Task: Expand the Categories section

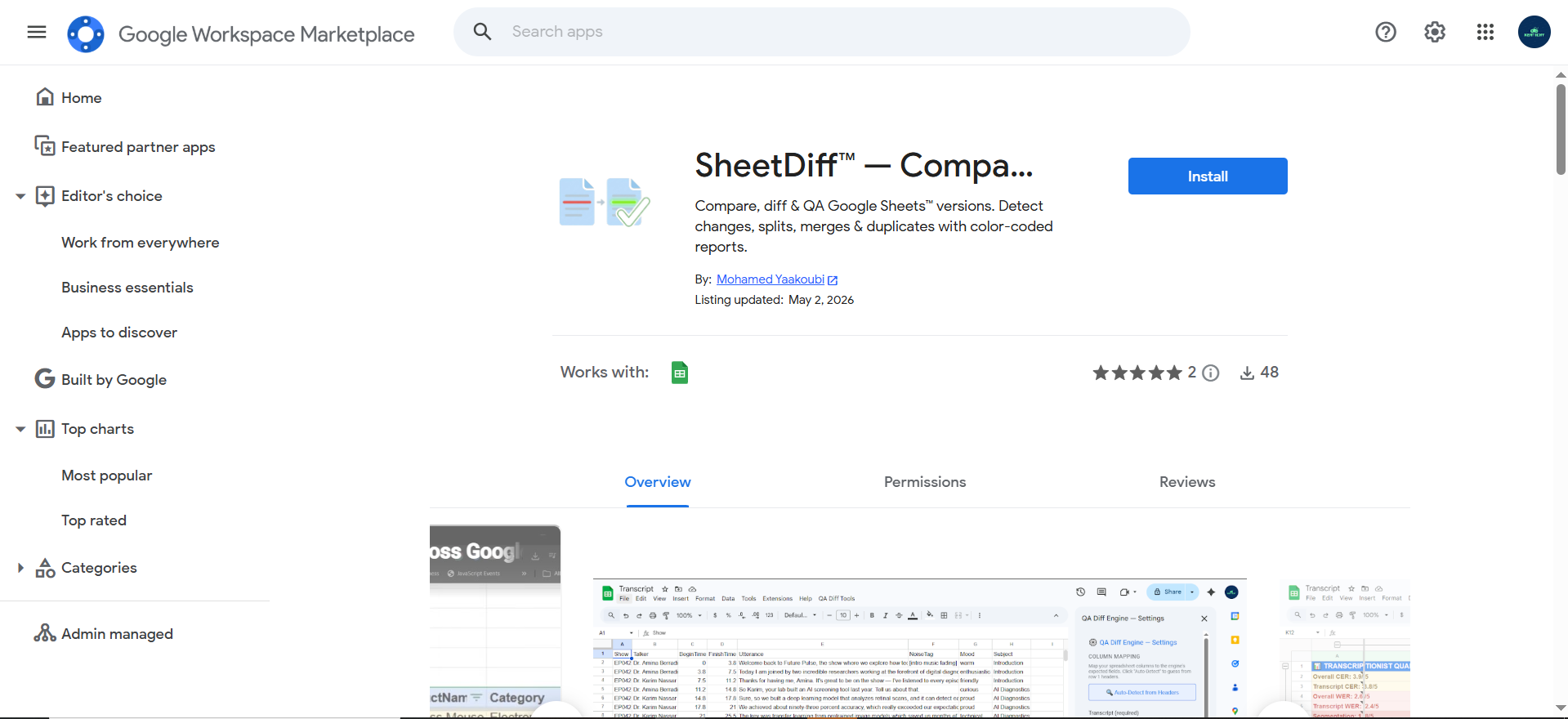Action: [20, 568]
